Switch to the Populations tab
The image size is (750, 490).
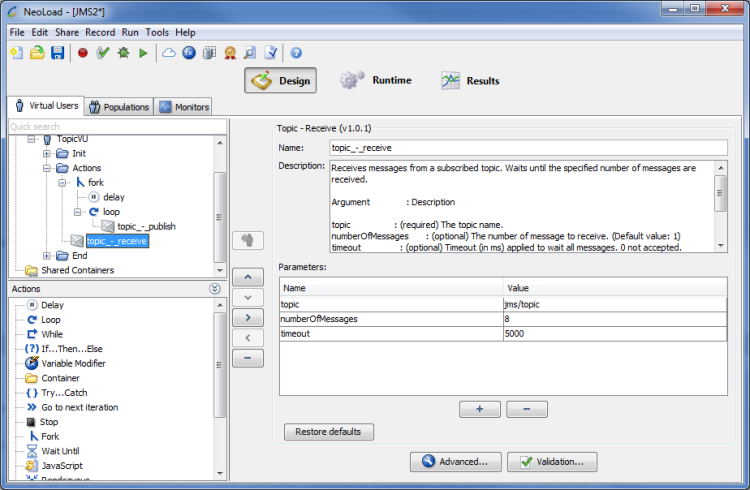[x=118, y=107]
